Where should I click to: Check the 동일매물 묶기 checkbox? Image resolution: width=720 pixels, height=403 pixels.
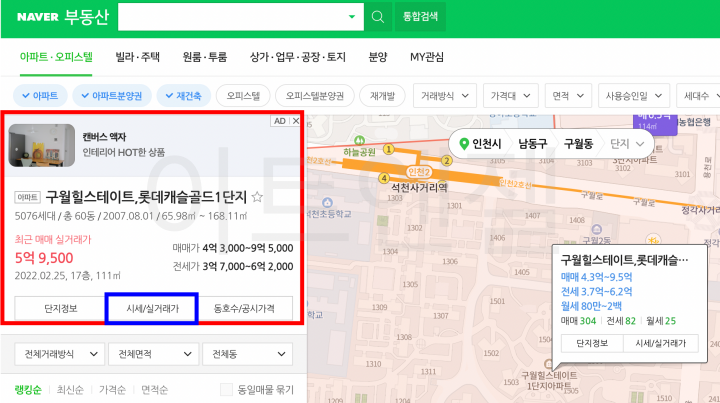226,390
